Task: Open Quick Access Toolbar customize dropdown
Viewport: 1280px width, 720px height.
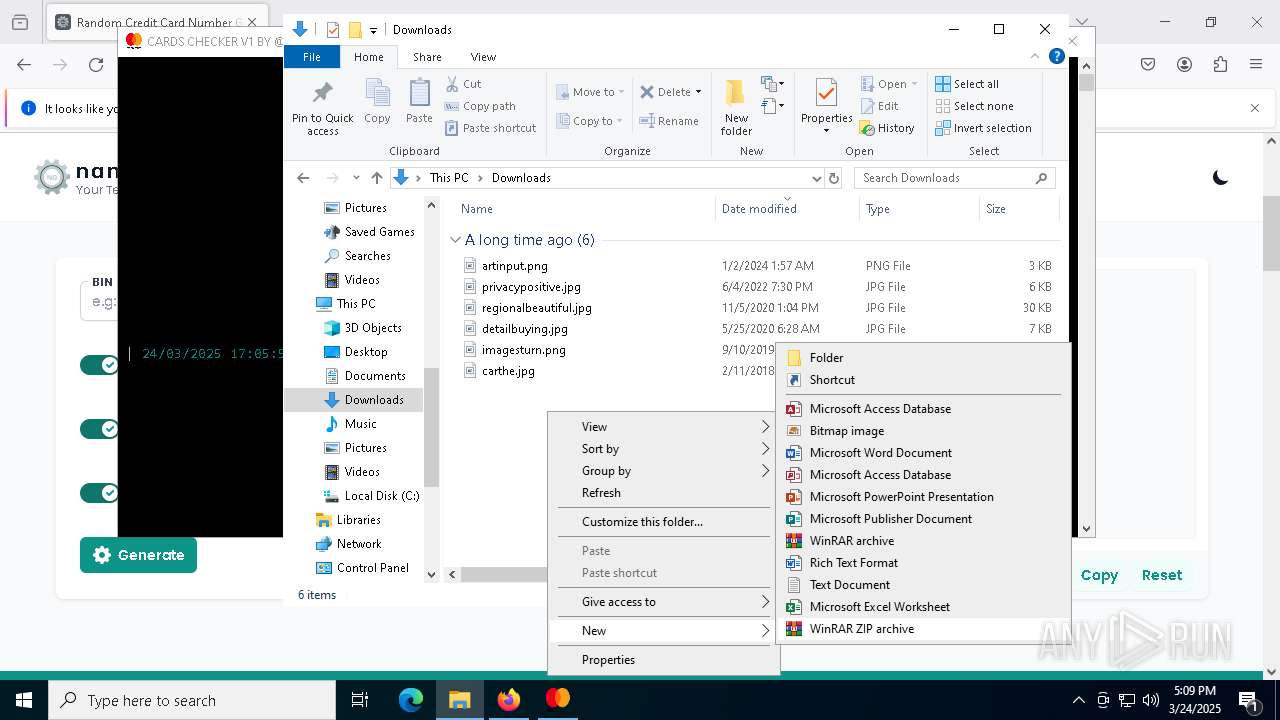Action: pyautogui.click(x=373, y=30)
